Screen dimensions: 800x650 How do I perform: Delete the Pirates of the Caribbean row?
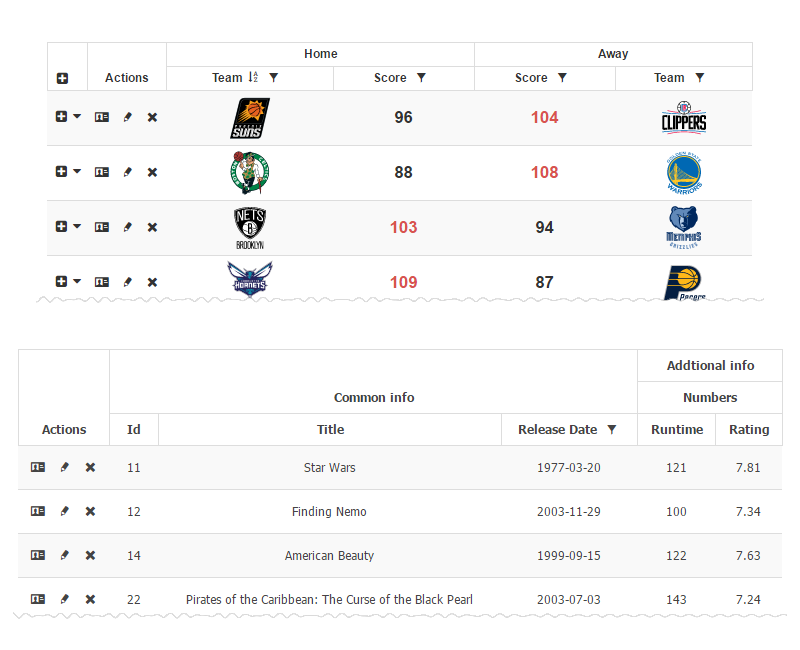pyautogui.click(x=90, y=599)
